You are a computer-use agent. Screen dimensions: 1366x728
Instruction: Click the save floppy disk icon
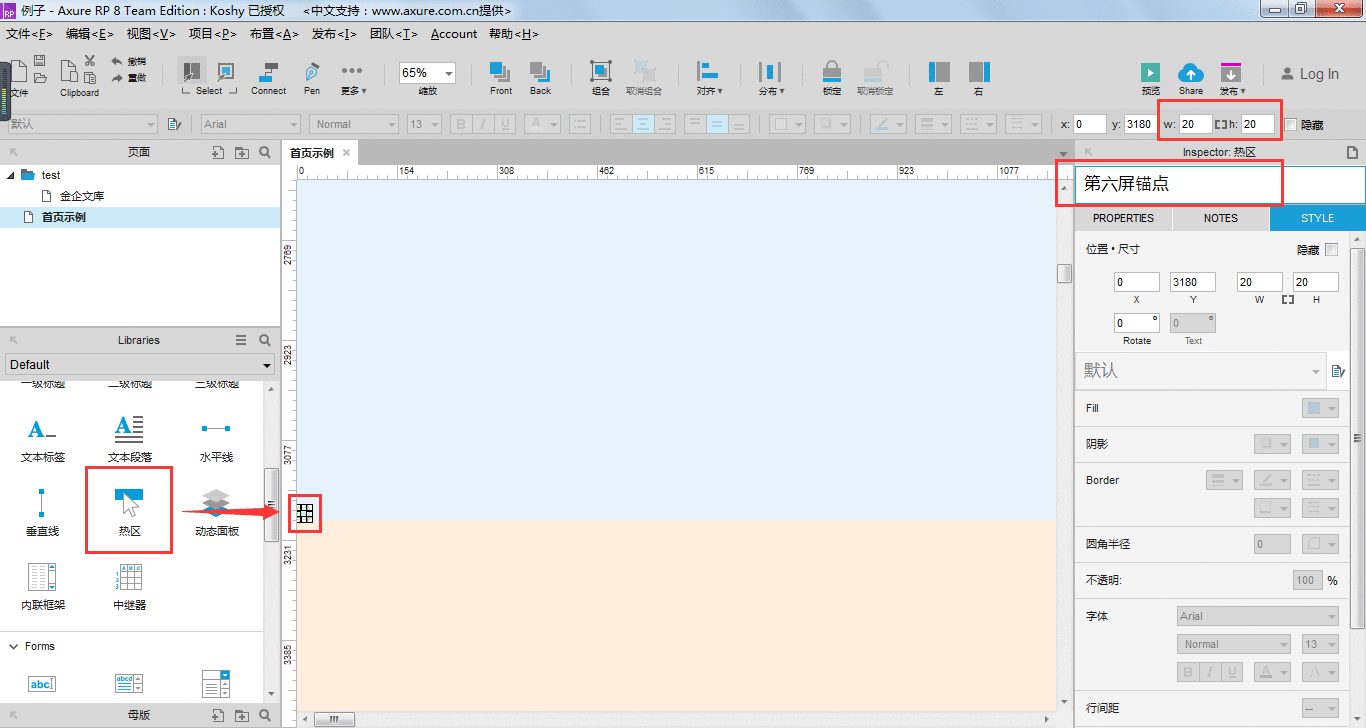[40, 62]
